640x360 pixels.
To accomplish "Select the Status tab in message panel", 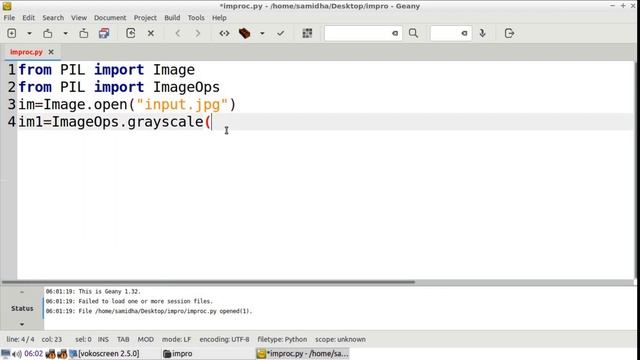I will pyautogui.click(x=22, y=309).
